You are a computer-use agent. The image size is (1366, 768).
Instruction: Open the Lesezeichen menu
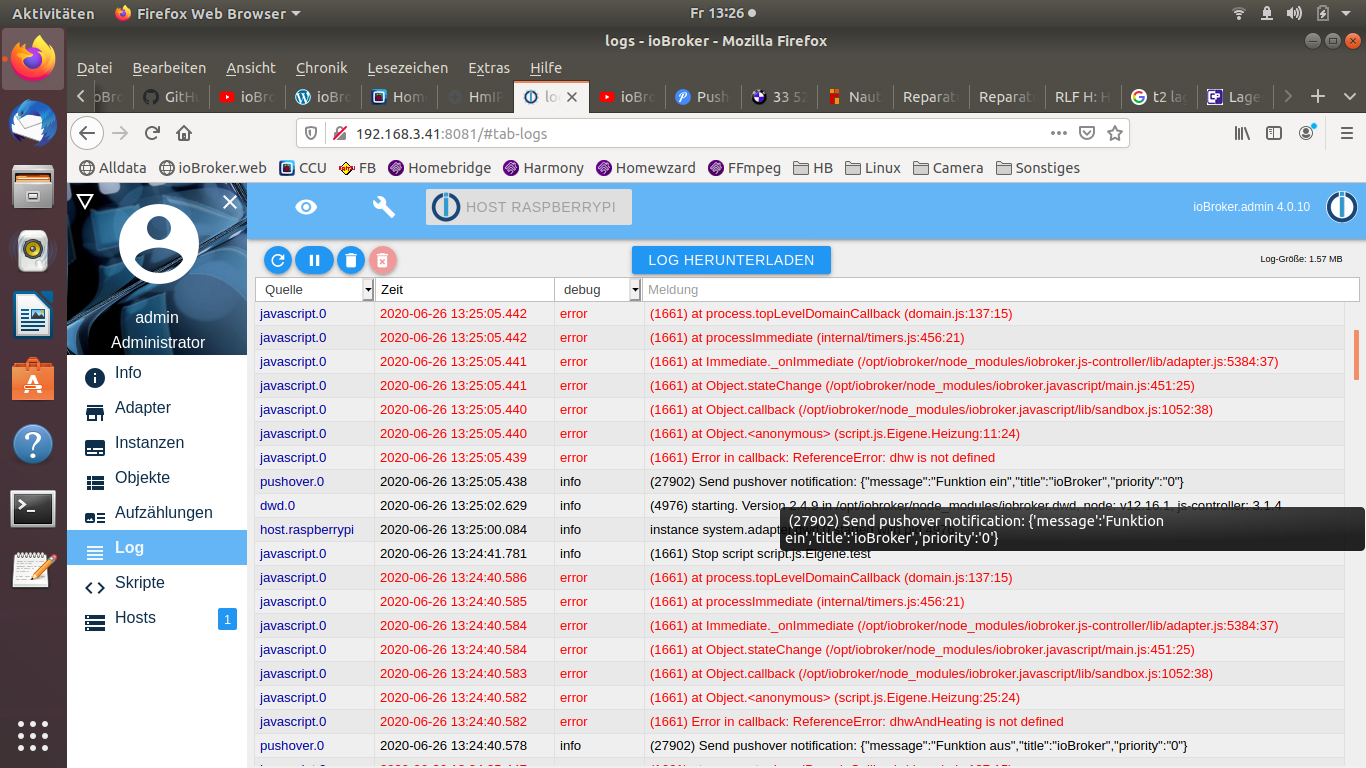coord(408,68)
